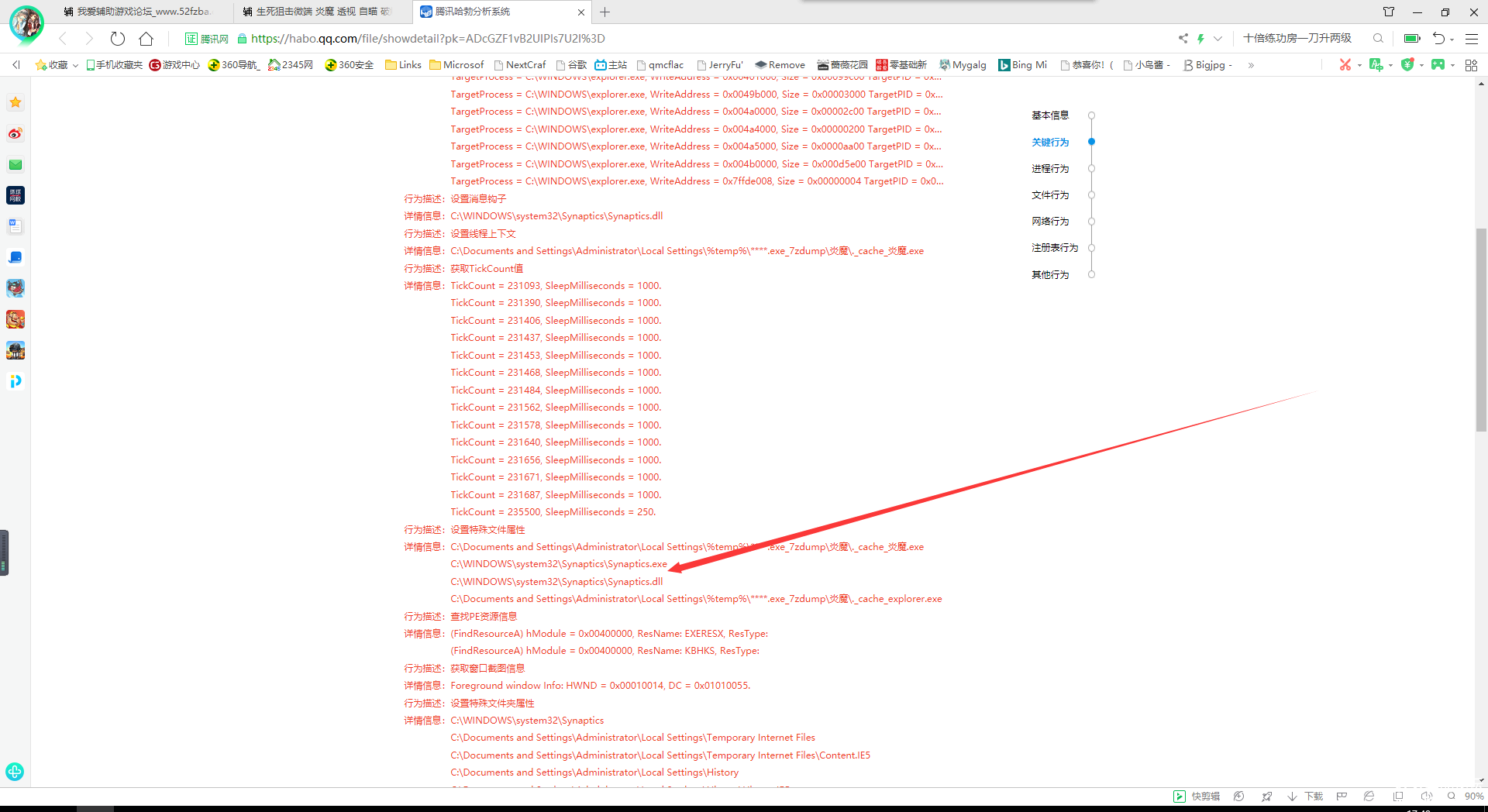The height and width of the screenshot is (812, 1488).
Task: Click the browser refresh icon
Action: [118, 39]
